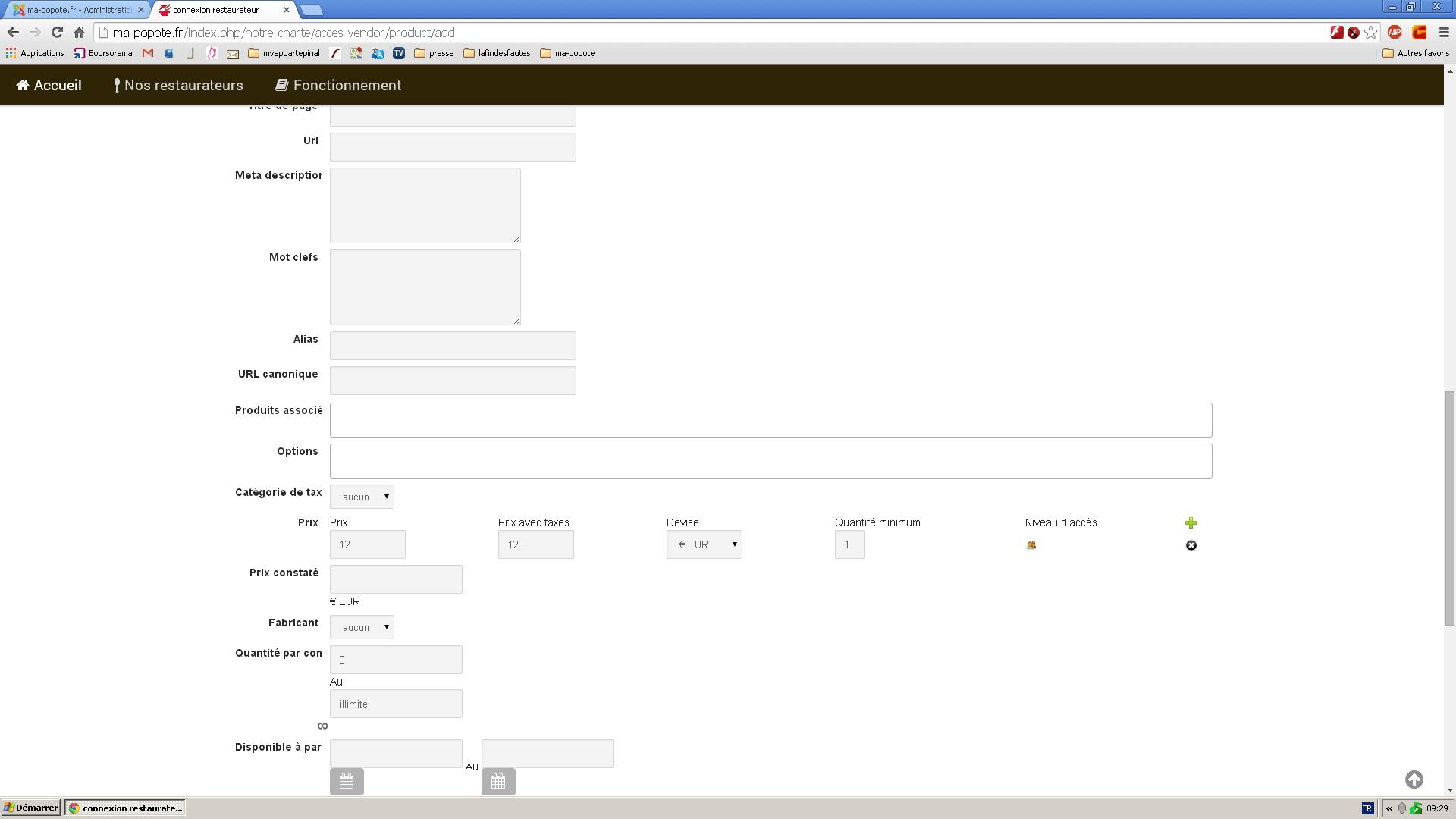Screen dimensions: 1456x819
Task: Click the black remove price row icon
Action: (x=1191, y=545)
